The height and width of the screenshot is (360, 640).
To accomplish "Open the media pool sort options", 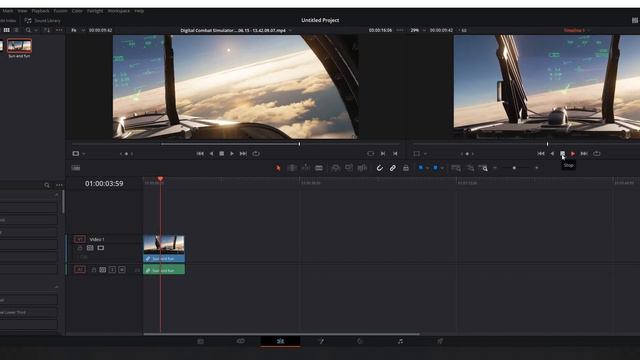I will pyautogui.click(x=47, y=30).
